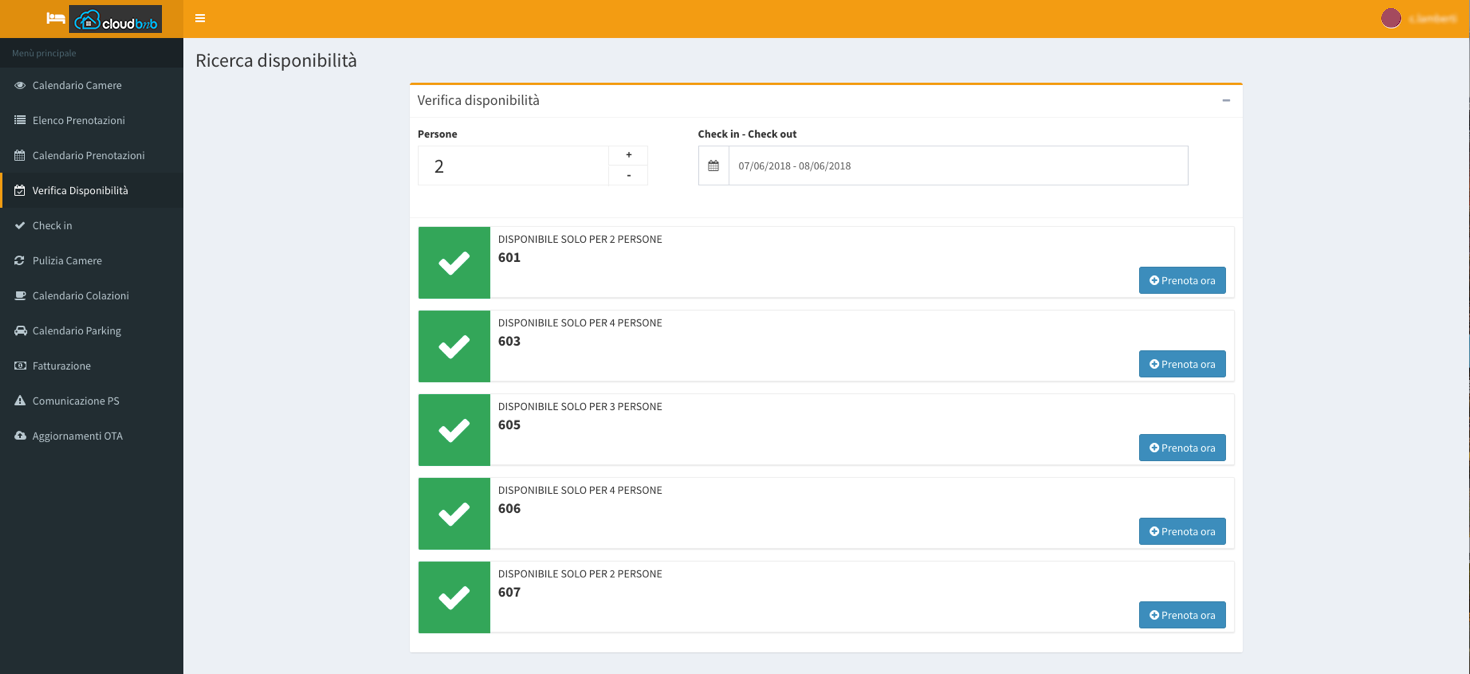Click the green checkmark for room 601
Screen dimensions: 1470x674
click(454, 262)
